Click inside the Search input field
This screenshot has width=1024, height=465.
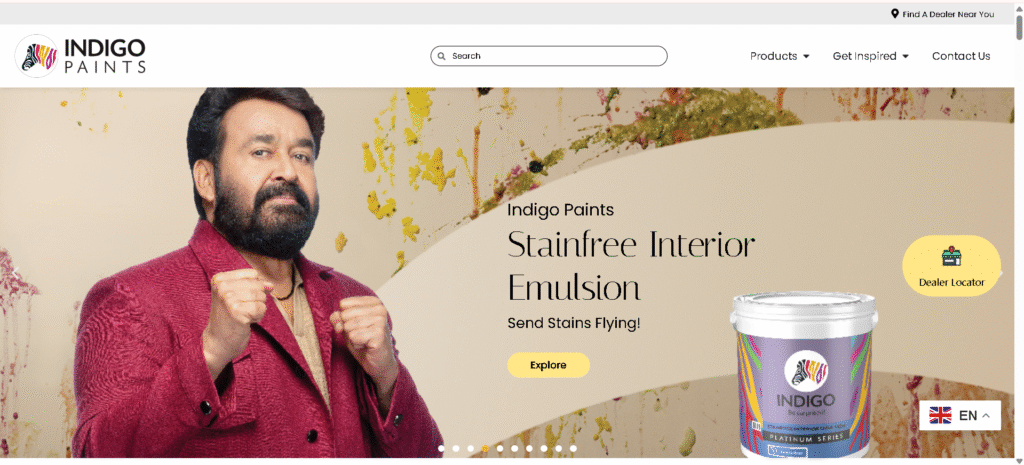click(x=549, y=56)
